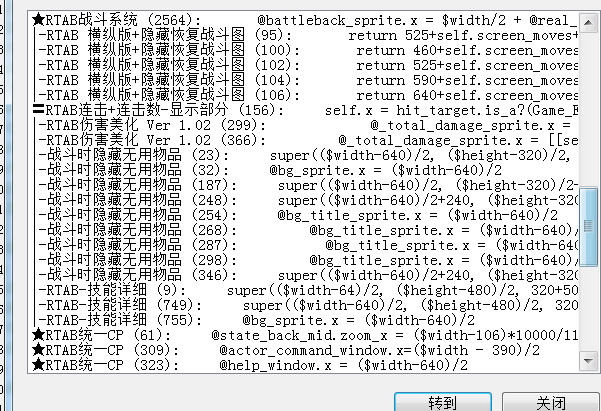Click the 转到 button
Viewport: 601px width, 411px height.
coord(443,402)
